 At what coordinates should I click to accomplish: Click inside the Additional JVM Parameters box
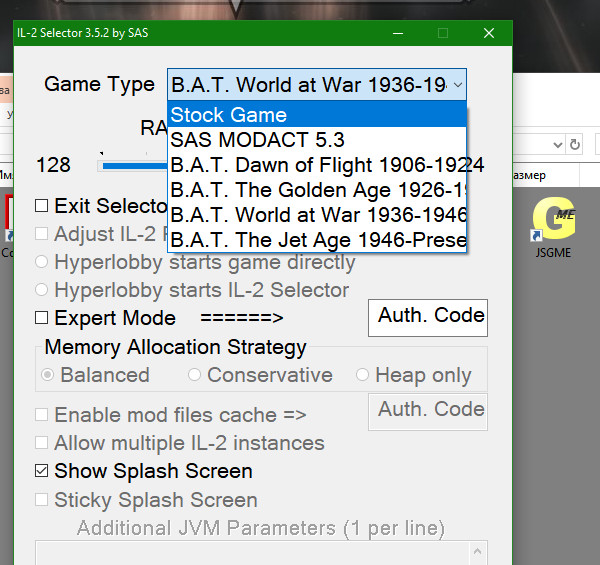click(x=253, y=553)
